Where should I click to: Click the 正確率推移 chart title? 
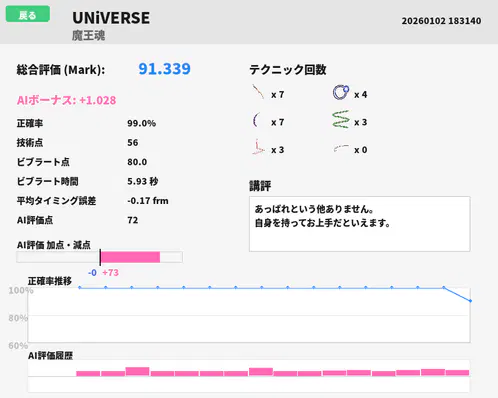pos(50,281)
